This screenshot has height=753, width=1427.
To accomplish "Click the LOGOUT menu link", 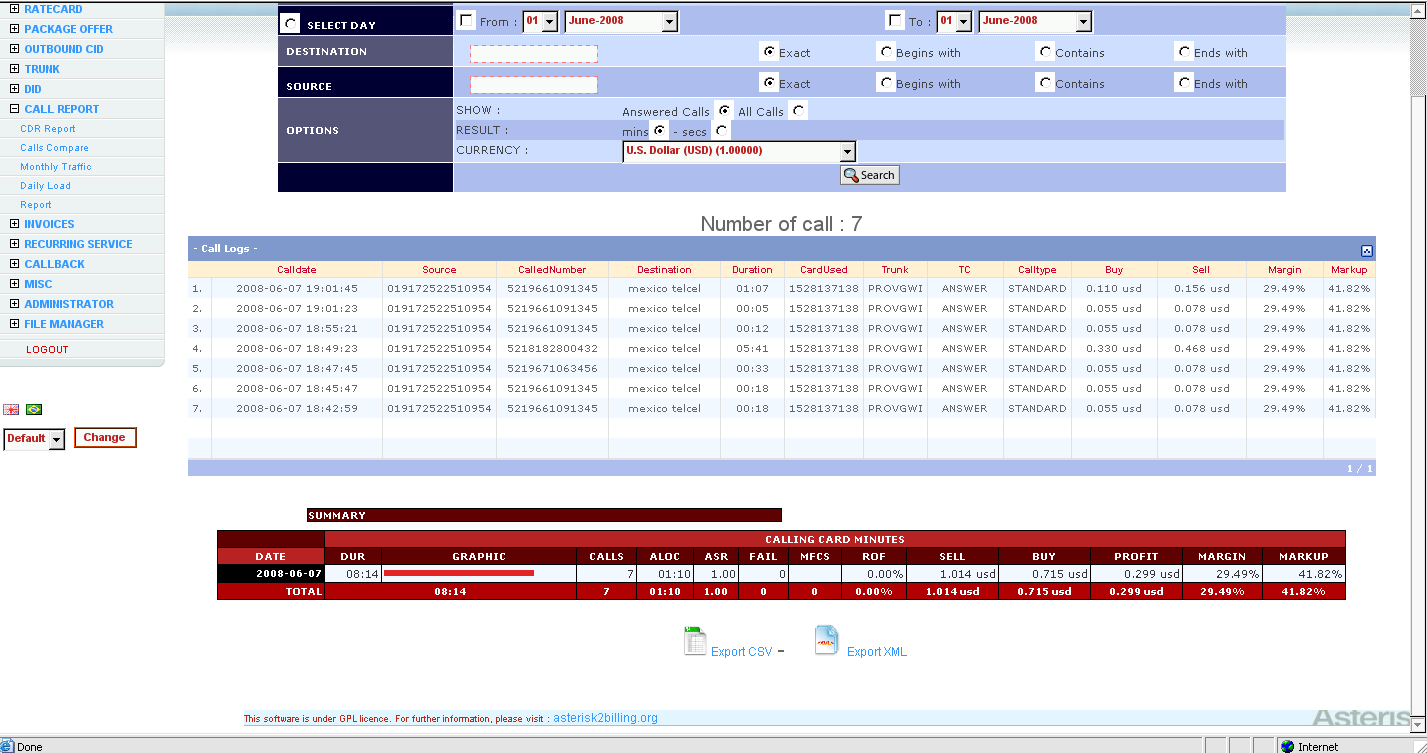I will click(47, 350).
